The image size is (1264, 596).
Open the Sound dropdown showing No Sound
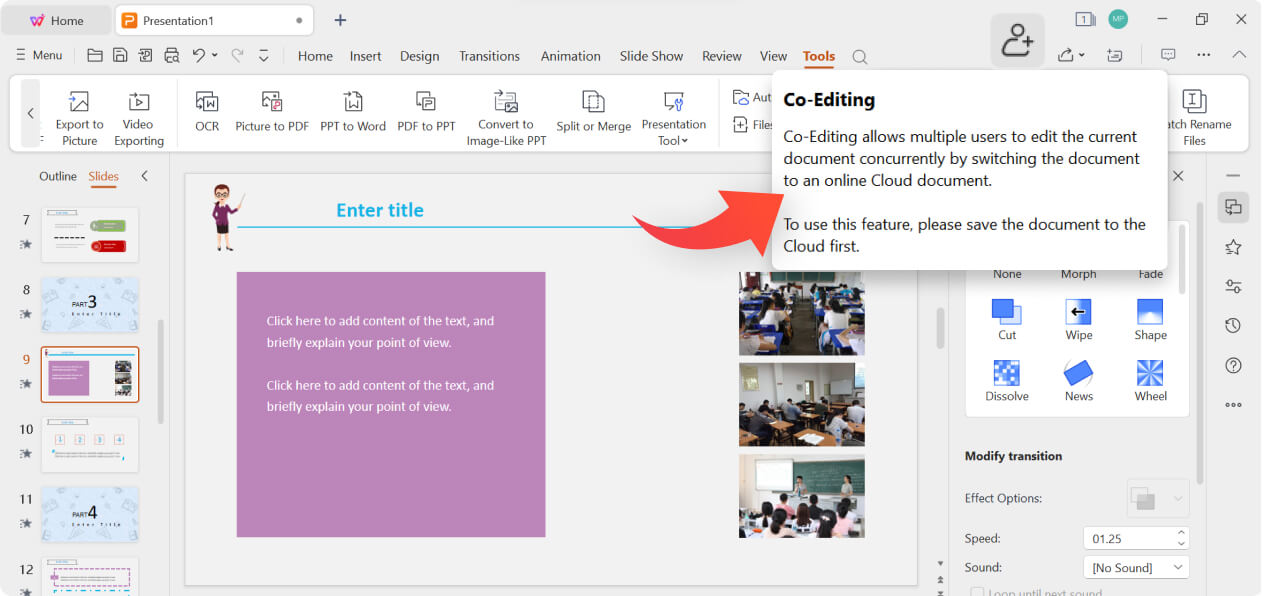point(1136,567)
